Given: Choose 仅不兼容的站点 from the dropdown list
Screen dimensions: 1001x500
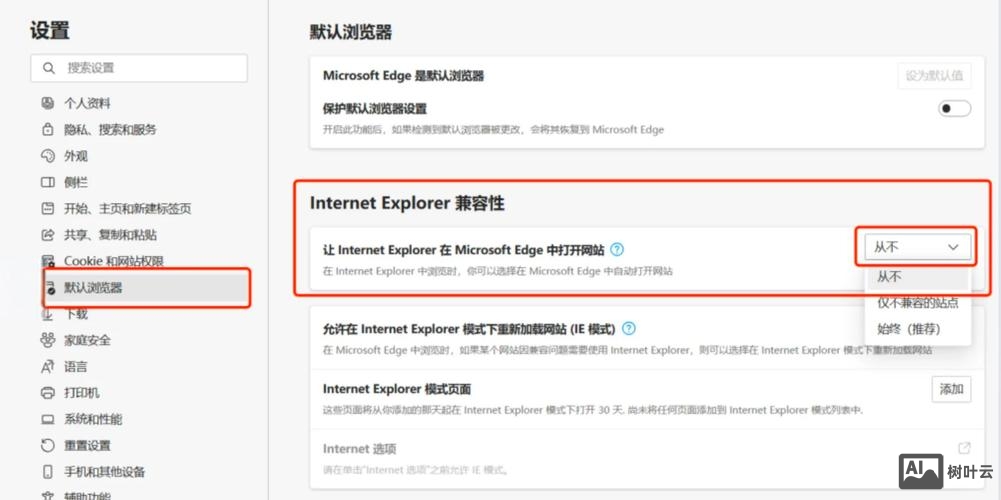Looking at the screenshot, I should point(917,303).
